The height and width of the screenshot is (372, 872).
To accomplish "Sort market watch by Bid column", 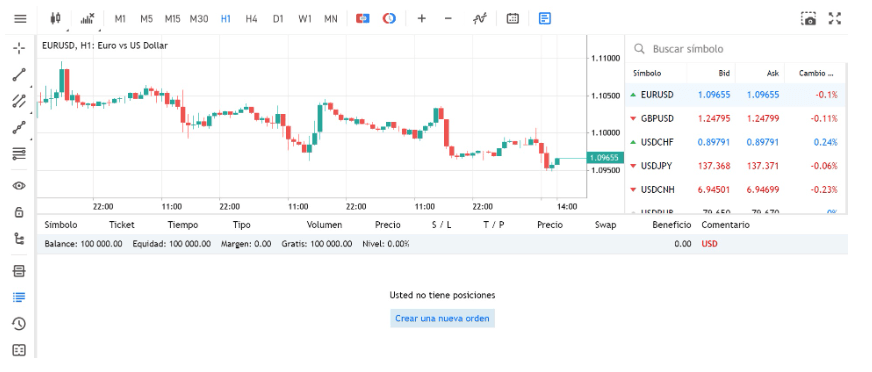I will pyautogui.click(x=723, y=73).
